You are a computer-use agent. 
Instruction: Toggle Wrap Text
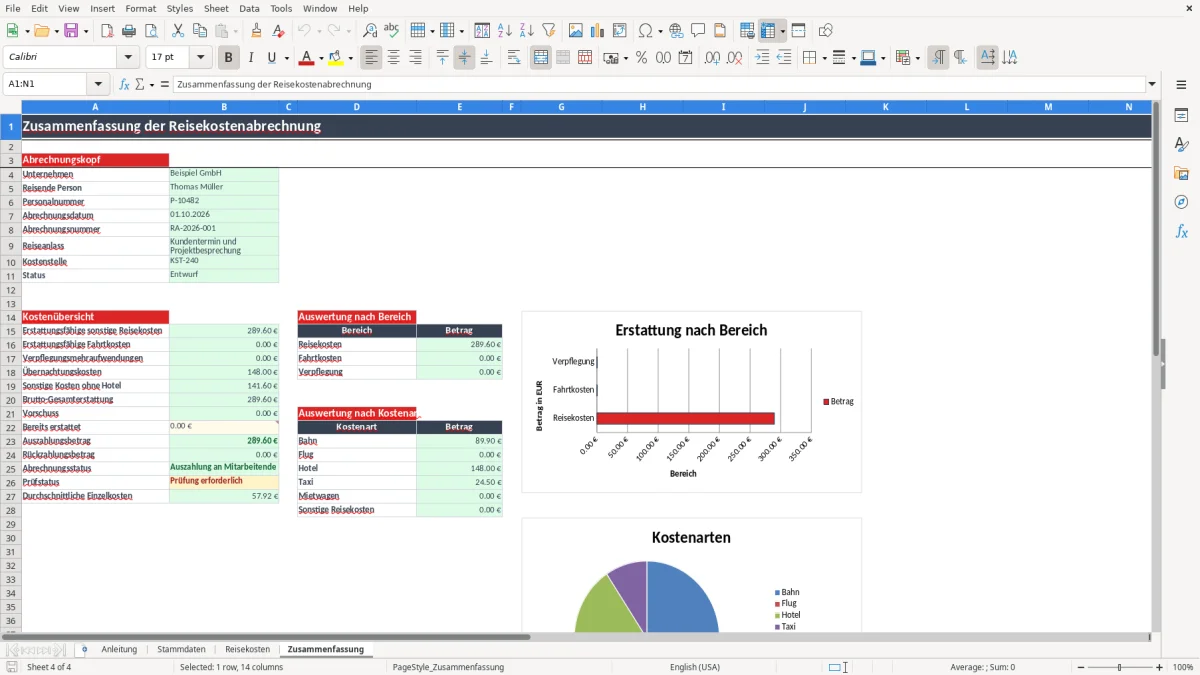tap(514, 58)
